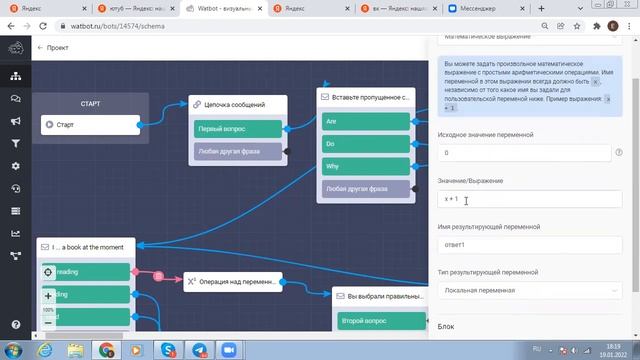Image resolution: width=640 pixels, height=360 pixels.
Task: Open the Вставьте пропущенное слово block header
Action: [x=366, y=98]
